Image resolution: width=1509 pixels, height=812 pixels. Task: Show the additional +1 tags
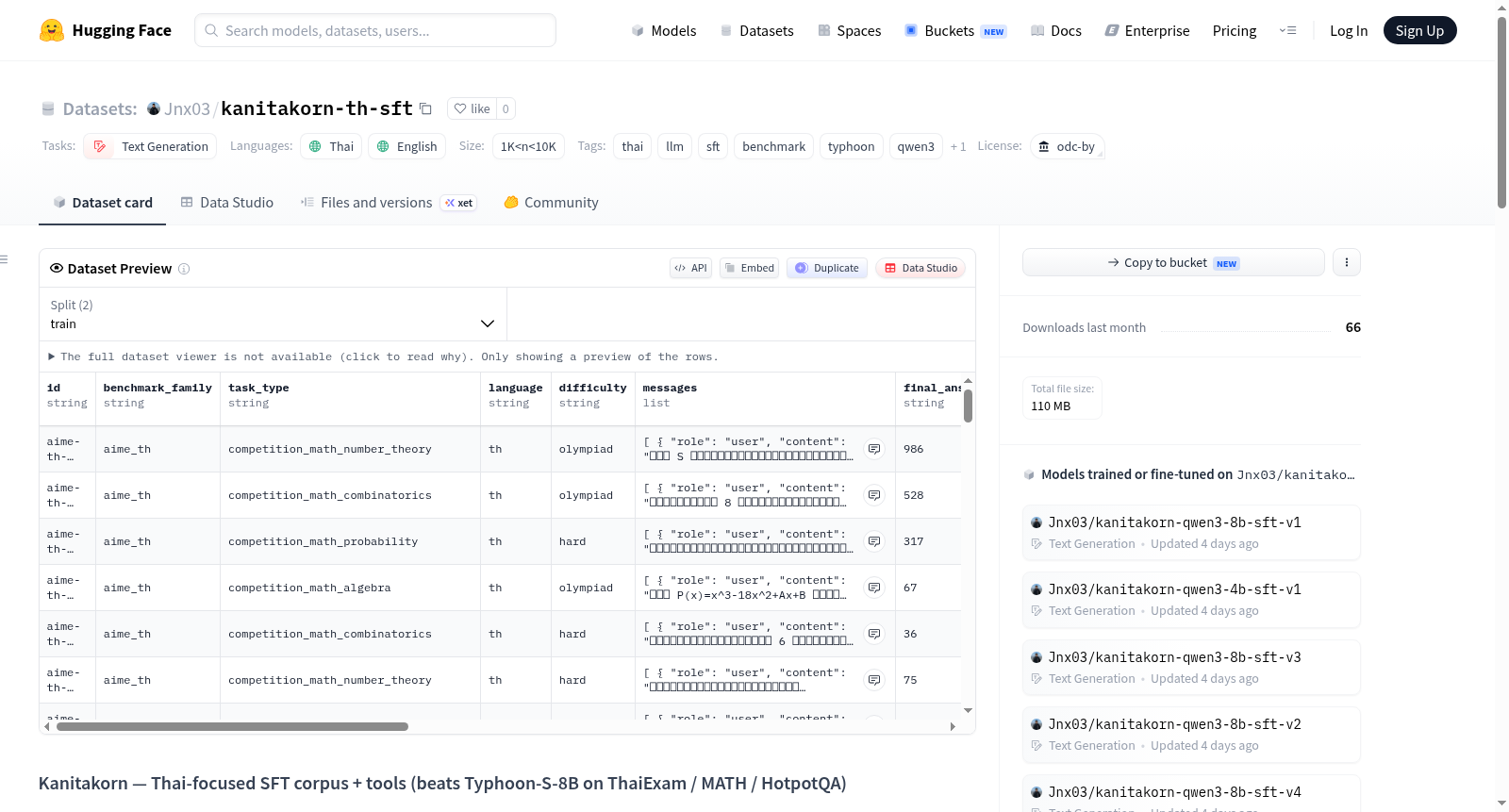tap(958, 147)
